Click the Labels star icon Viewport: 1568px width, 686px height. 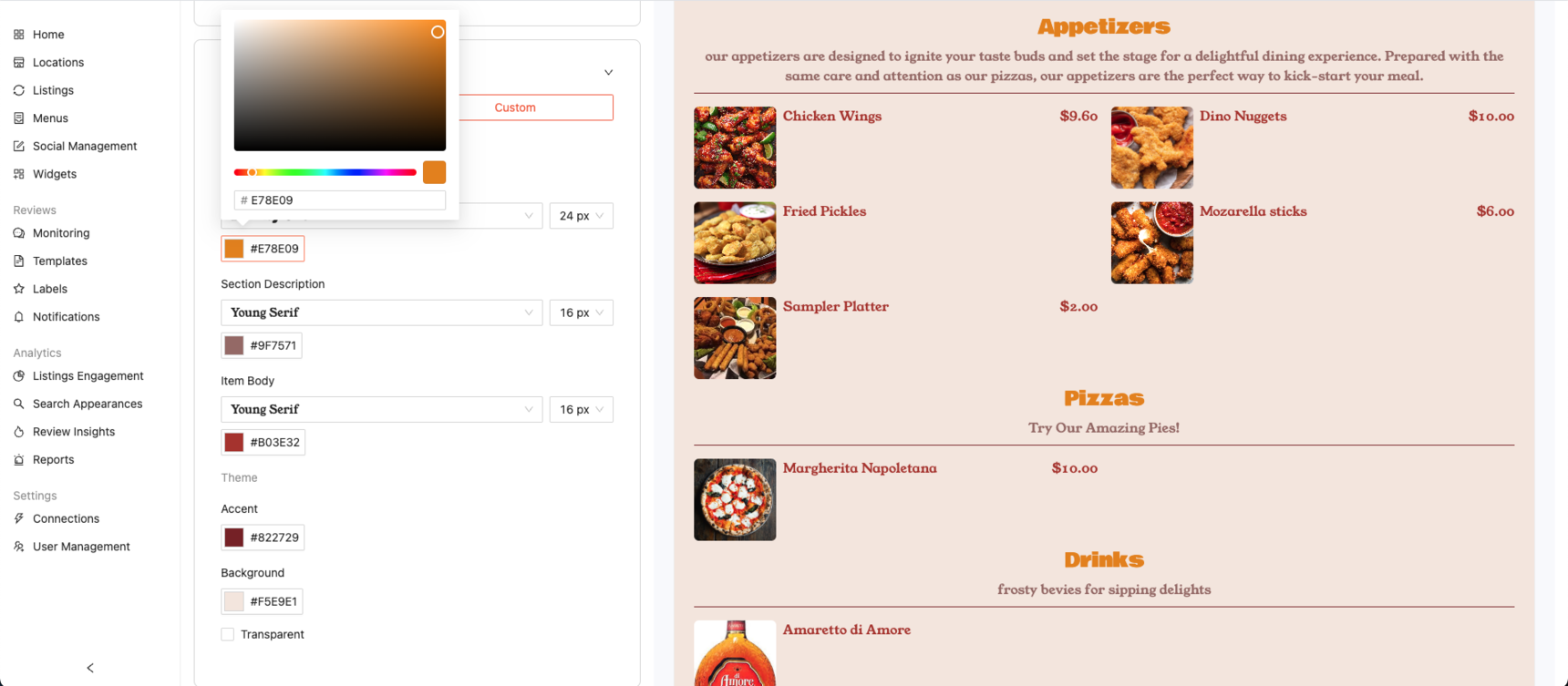point(19,289)
